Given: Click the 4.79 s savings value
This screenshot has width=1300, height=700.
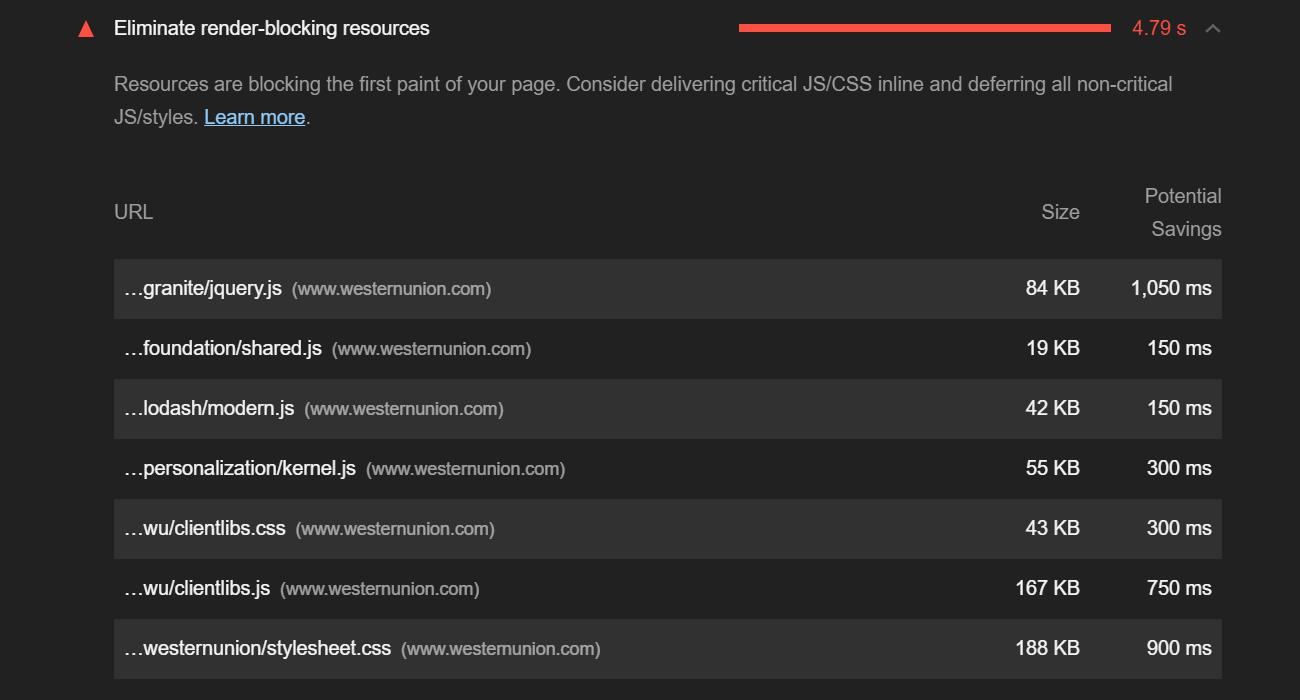Looking at the screenshot, I should coord(1159,28).
